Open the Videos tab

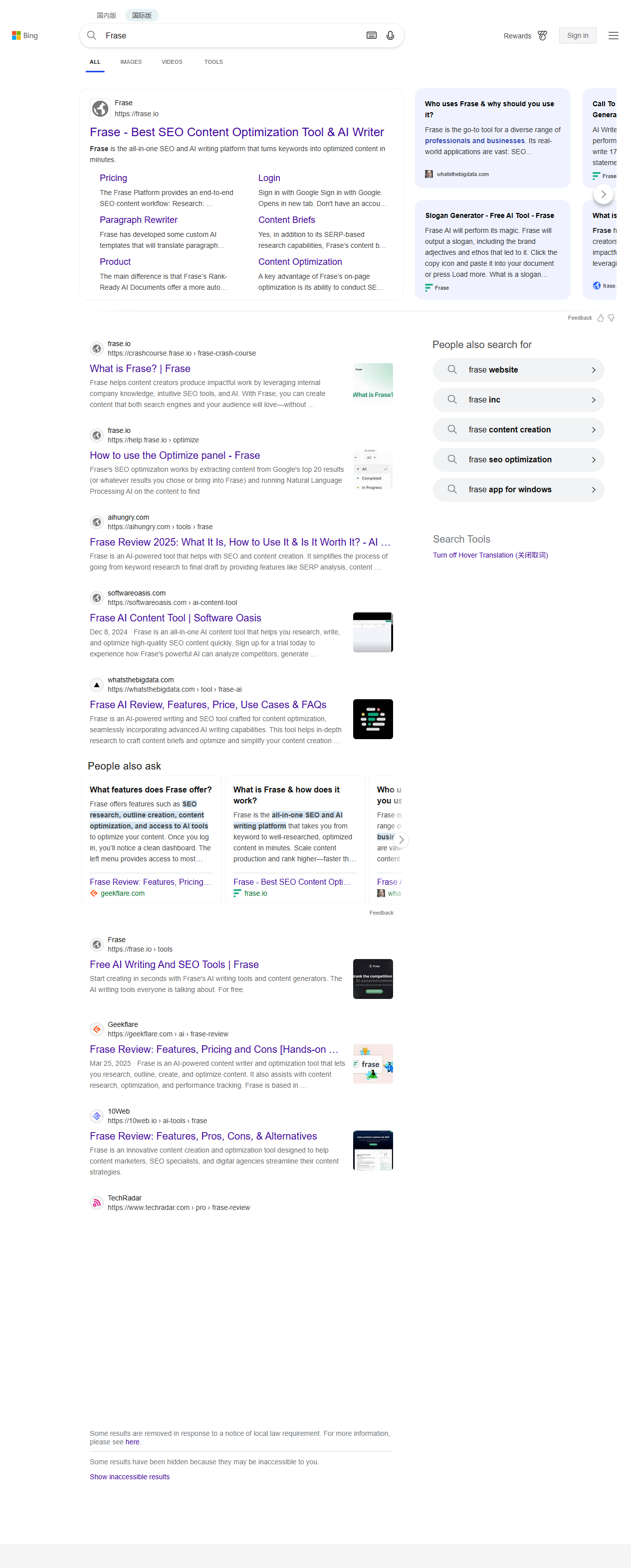tap(172, 62)
